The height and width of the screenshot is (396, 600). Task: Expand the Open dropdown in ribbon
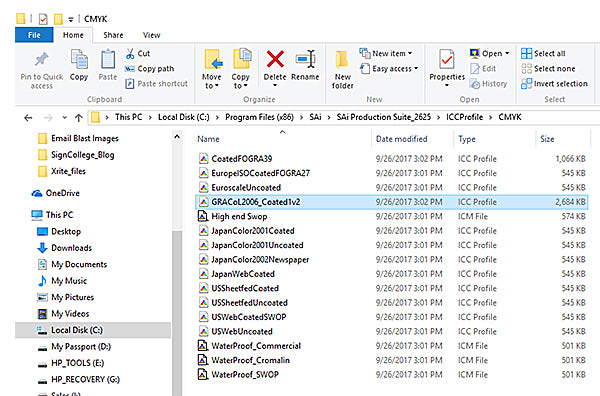point(507,53)
